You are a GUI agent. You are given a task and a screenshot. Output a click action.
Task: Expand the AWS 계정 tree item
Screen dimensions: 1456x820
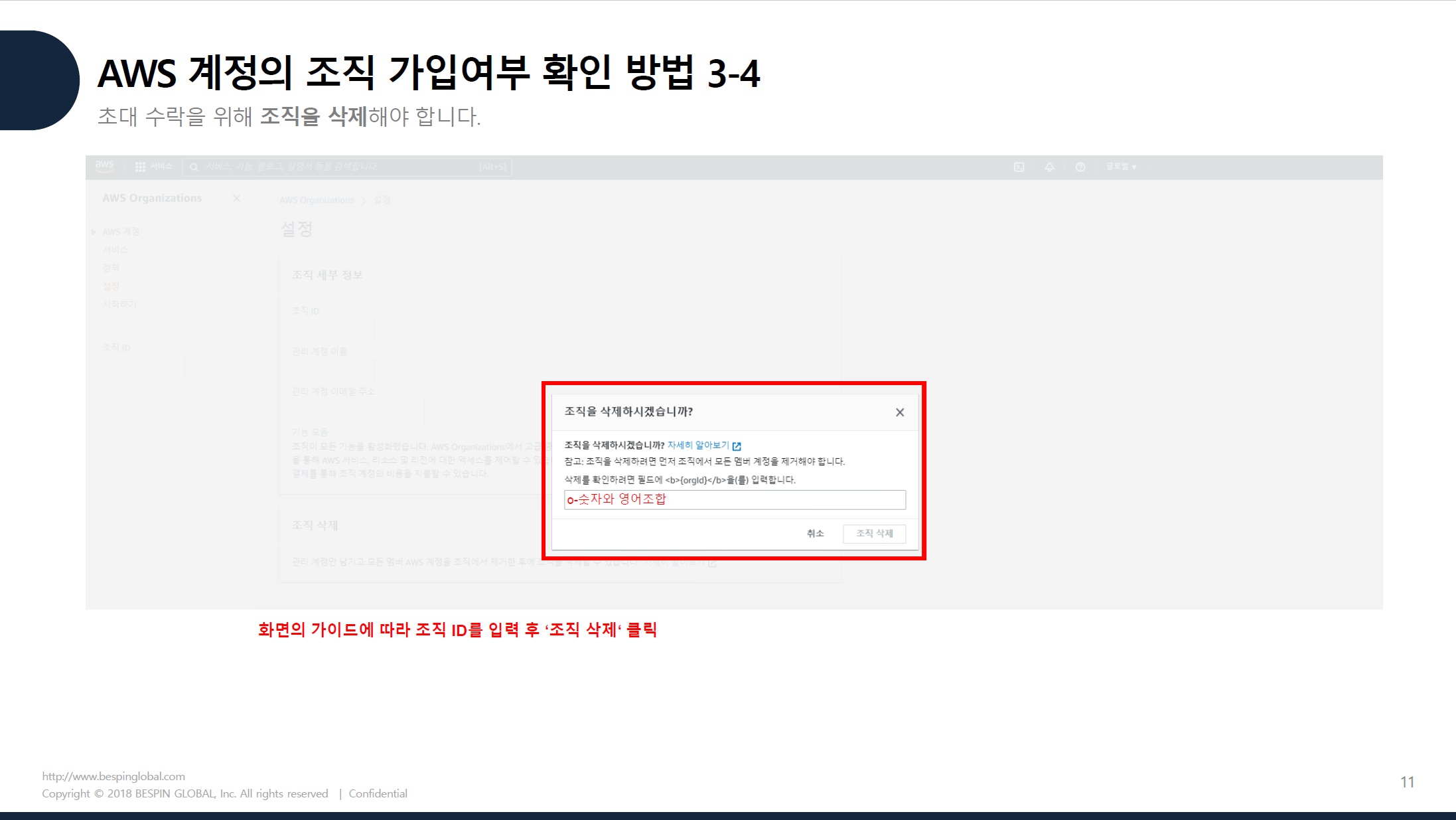(x=94, y=232)
